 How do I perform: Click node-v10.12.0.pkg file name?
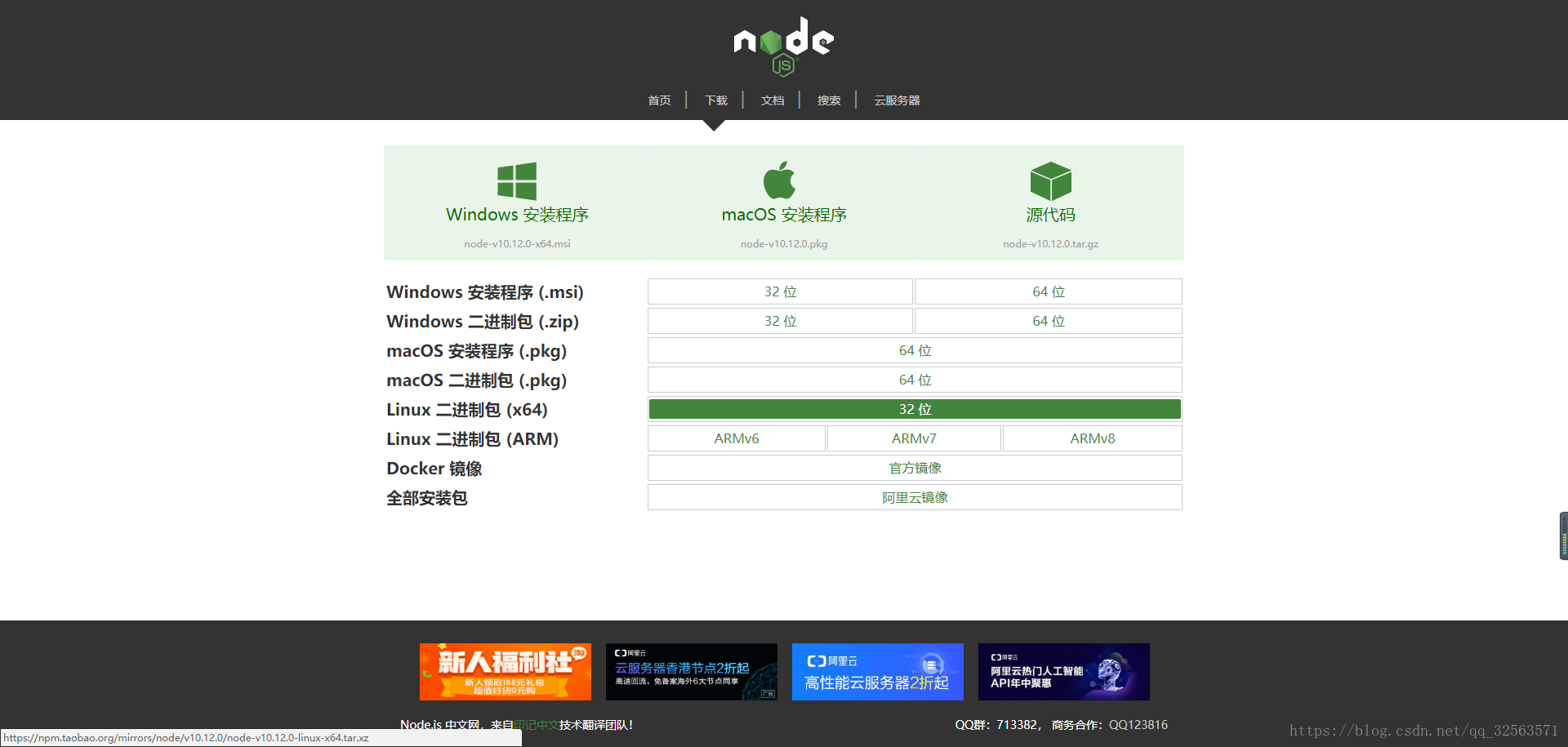[x=784, y=244]
